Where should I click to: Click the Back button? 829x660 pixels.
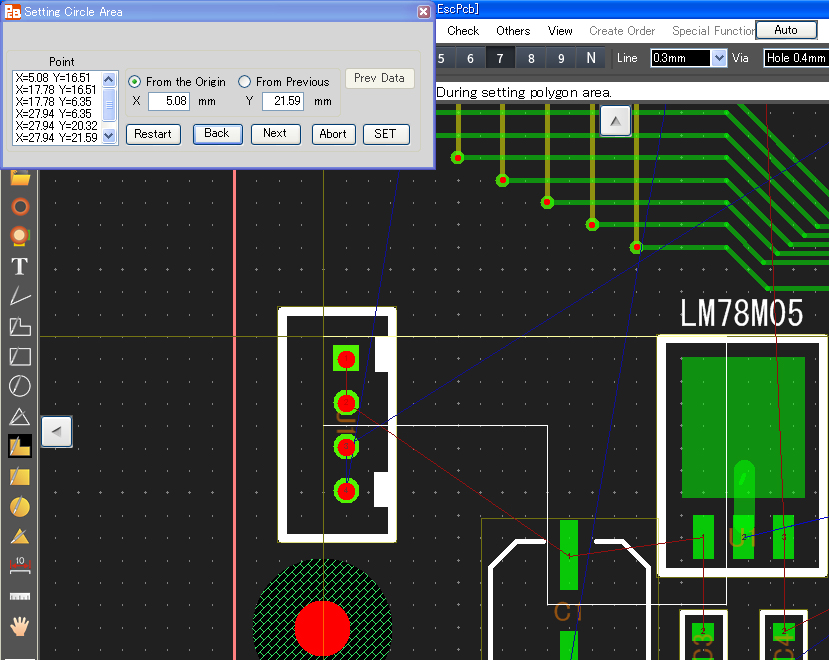(217, 134)
